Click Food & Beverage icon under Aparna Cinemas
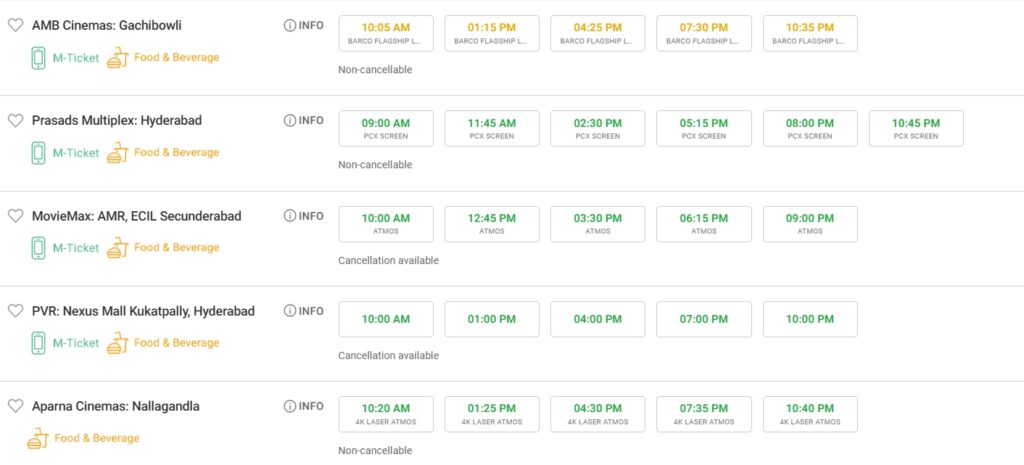 point(38,438)
